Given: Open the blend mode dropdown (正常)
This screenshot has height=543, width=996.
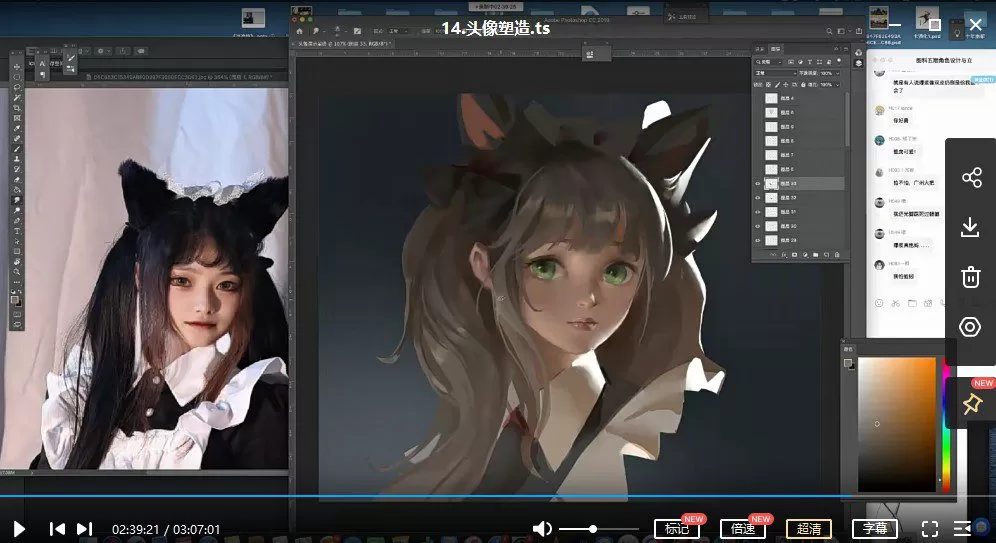Looking at the screenshot, I should point(776,73).
